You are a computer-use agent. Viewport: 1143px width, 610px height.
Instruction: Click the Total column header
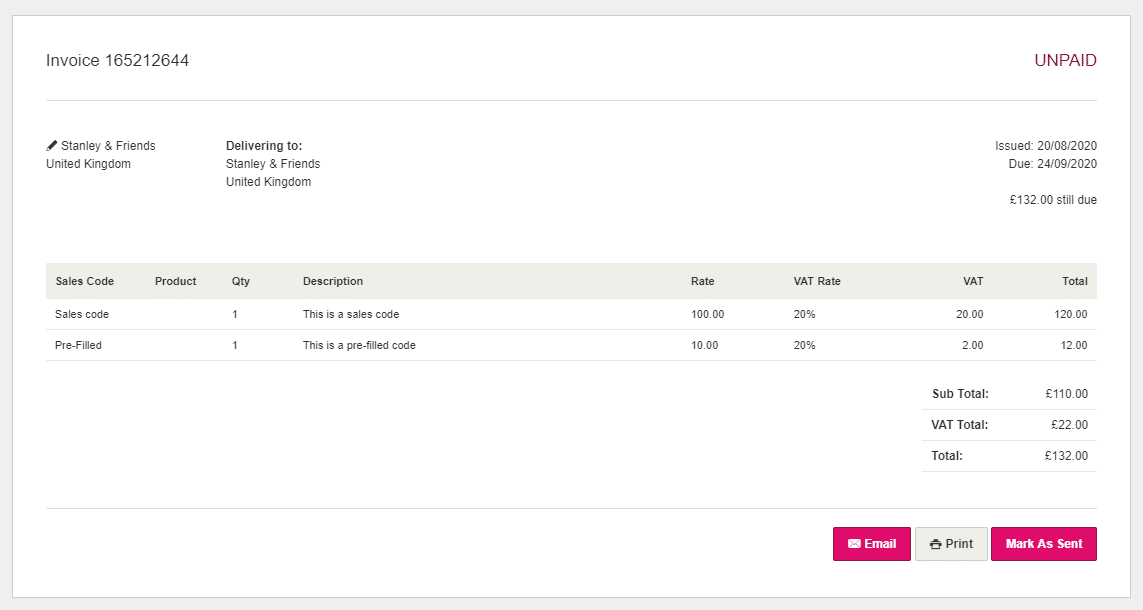point(1074,281)
